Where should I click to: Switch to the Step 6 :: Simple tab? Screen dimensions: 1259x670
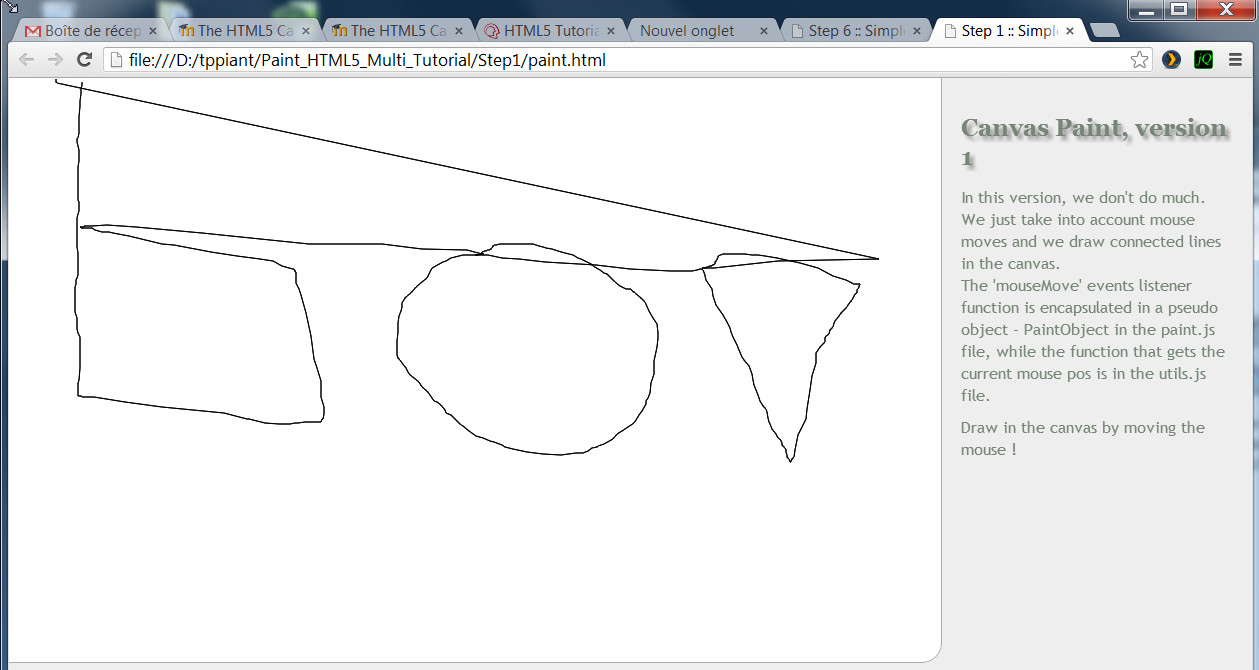tap(850, 30)
